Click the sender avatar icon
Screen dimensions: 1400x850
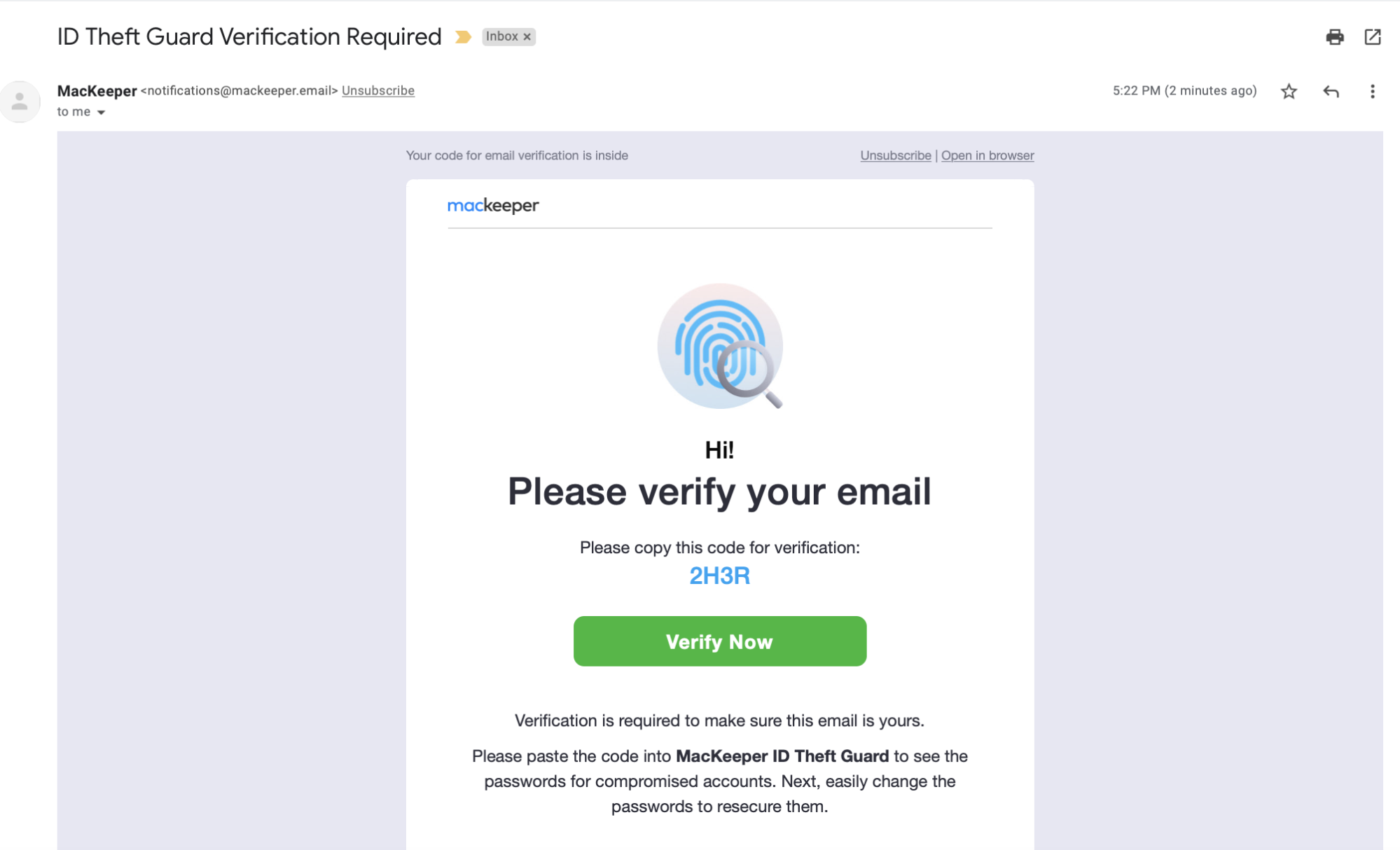tap(20, 102)
